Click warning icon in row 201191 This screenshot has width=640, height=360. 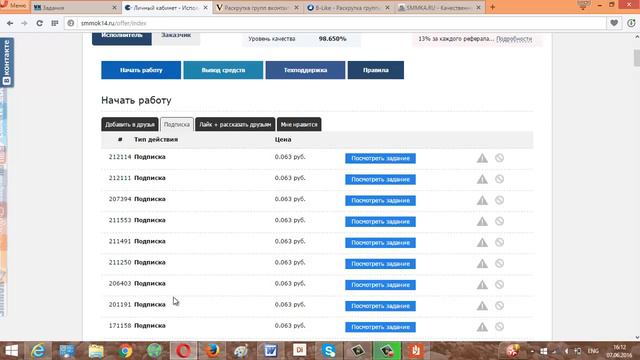482,306
